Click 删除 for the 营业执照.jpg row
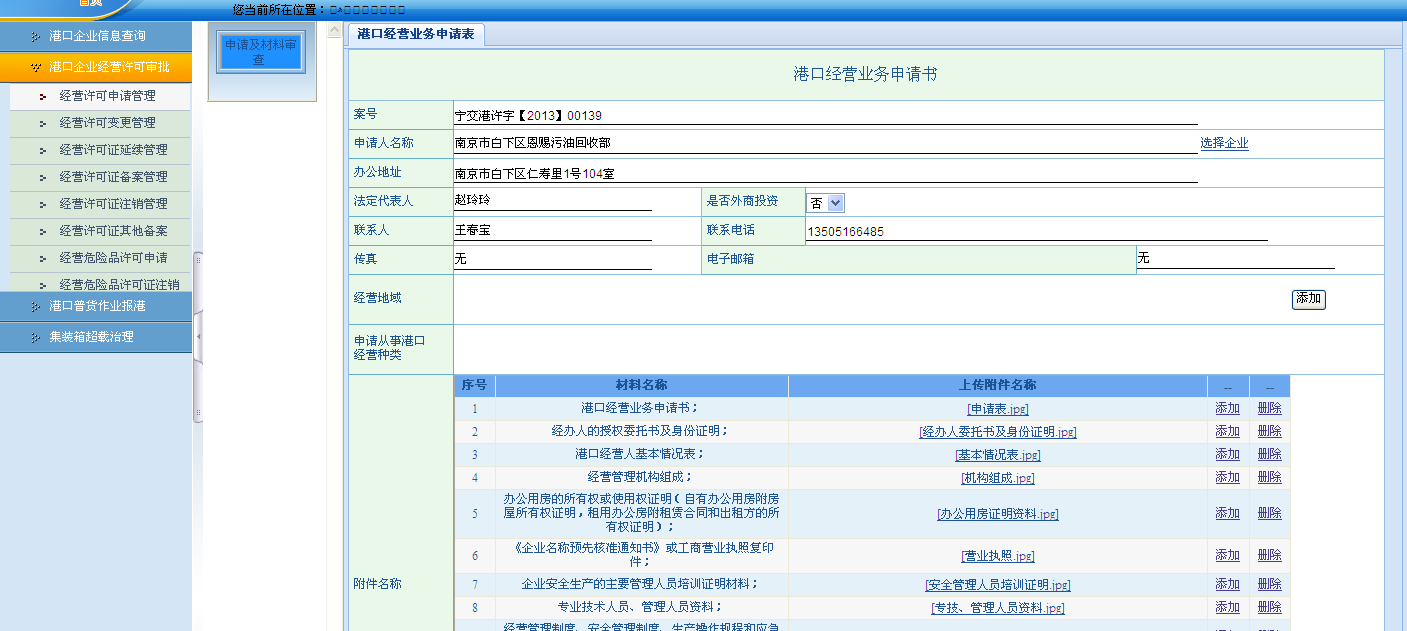 click(x=1269, y=555)
